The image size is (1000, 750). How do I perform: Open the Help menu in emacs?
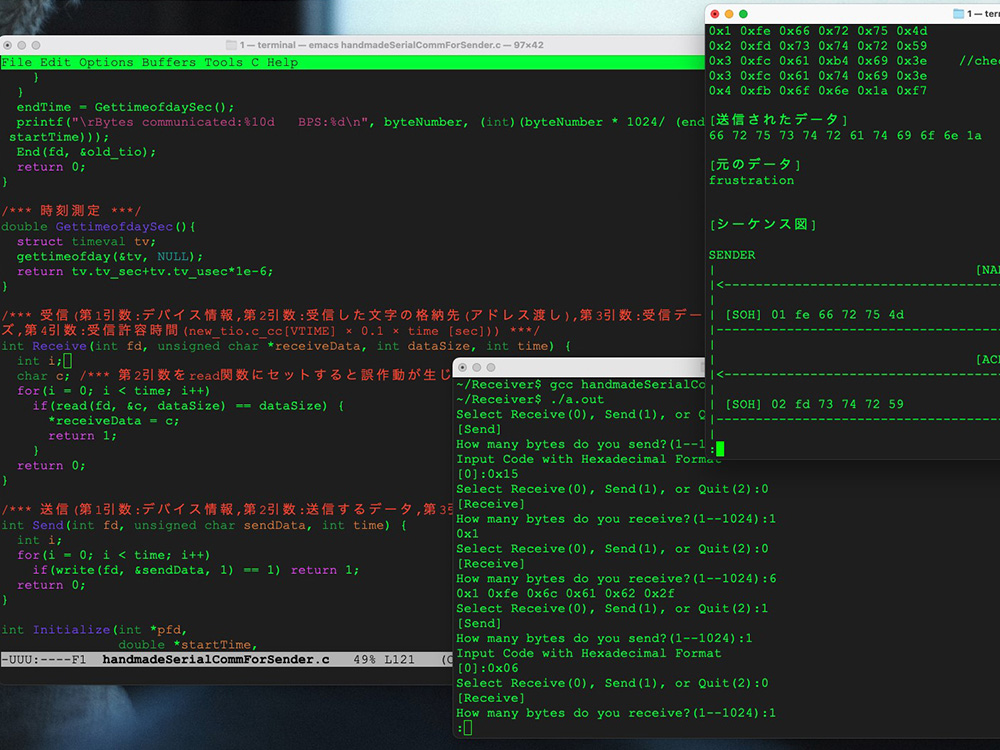(x=283, y=62)
